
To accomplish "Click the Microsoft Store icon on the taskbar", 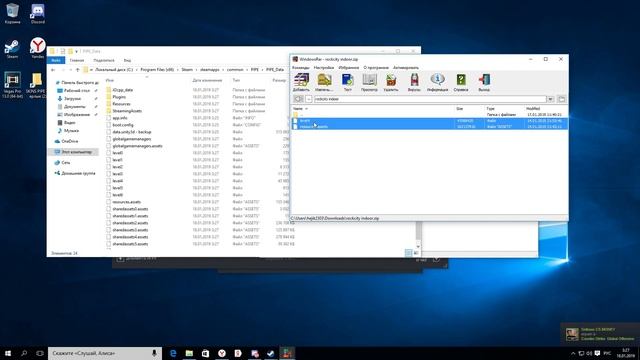I will click(x=205, y=353).
